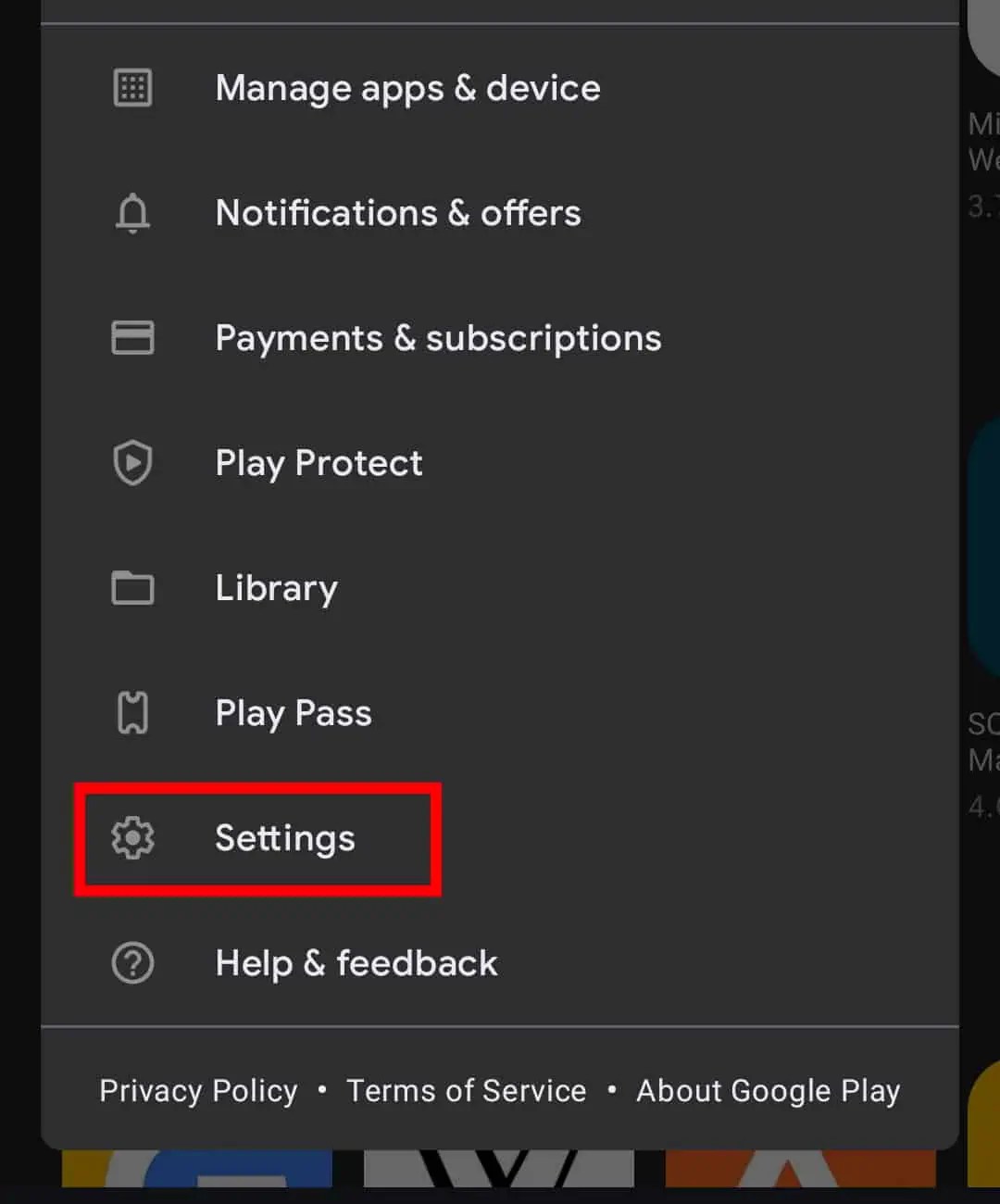Click the Help & feedback question mark icon
Screen dimensions: 1000x1204
132,963
